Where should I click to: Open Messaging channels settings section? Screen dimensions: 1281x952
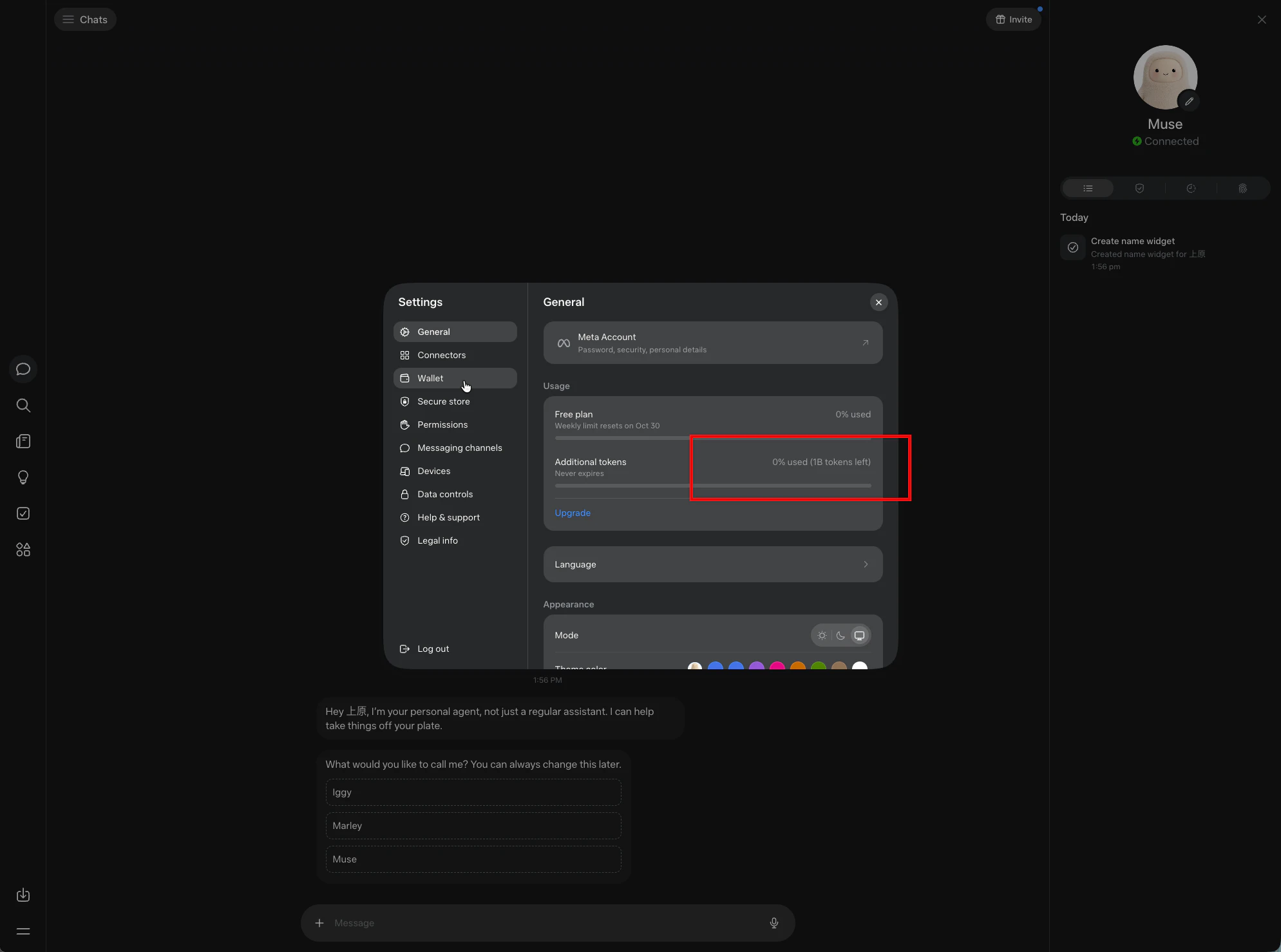(455, 448)
